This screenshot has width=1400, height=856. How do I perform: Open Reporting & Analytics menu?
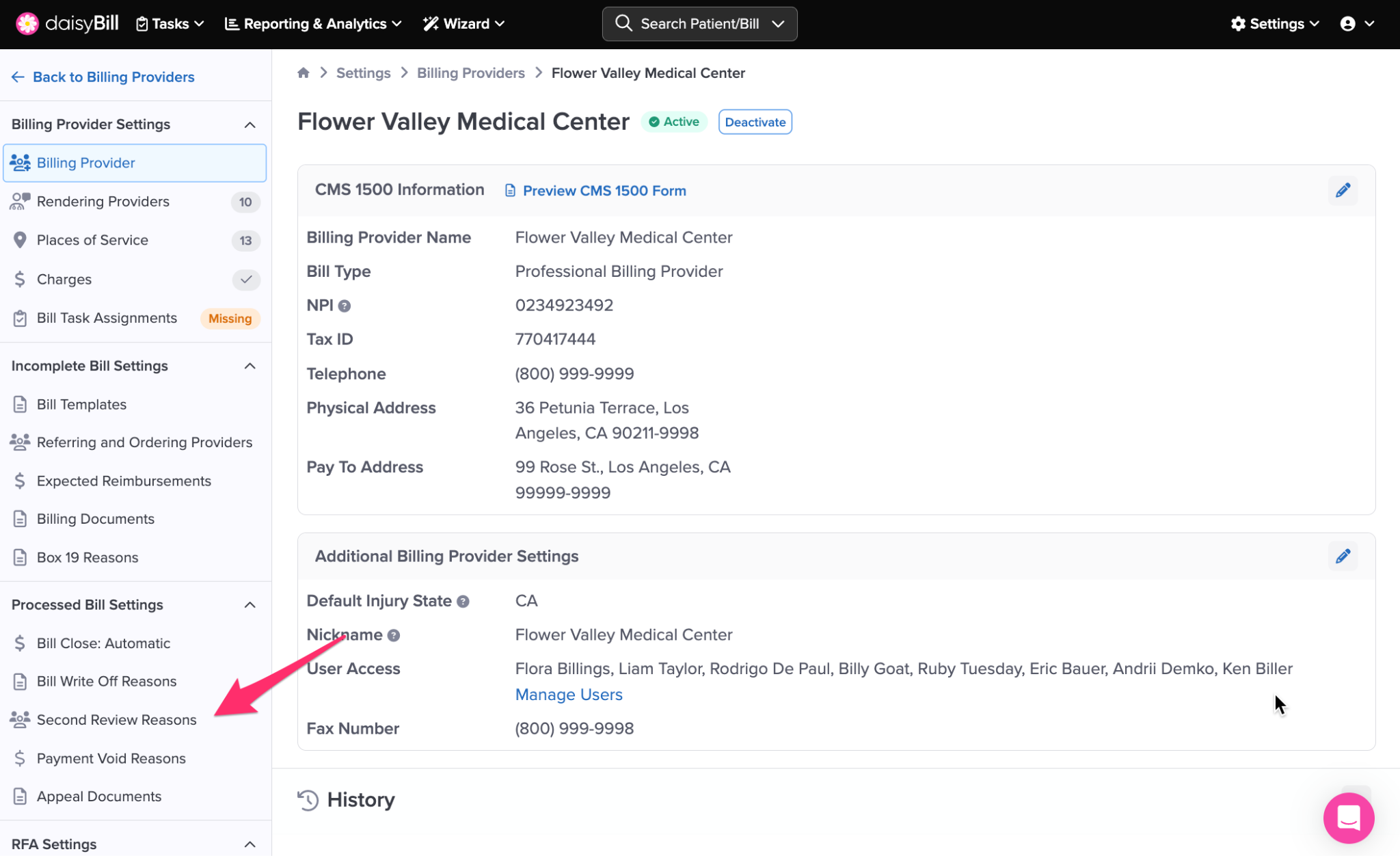click(x=313, y=24)
